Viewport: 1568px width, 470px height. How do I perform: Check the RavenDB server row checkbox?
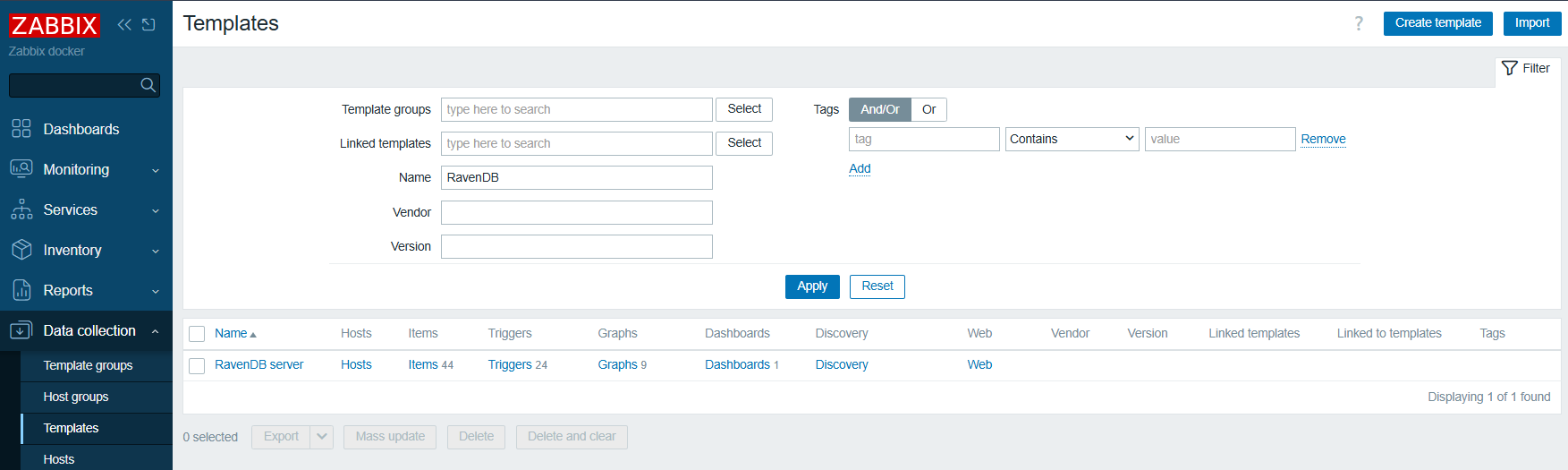pos(197,365)
